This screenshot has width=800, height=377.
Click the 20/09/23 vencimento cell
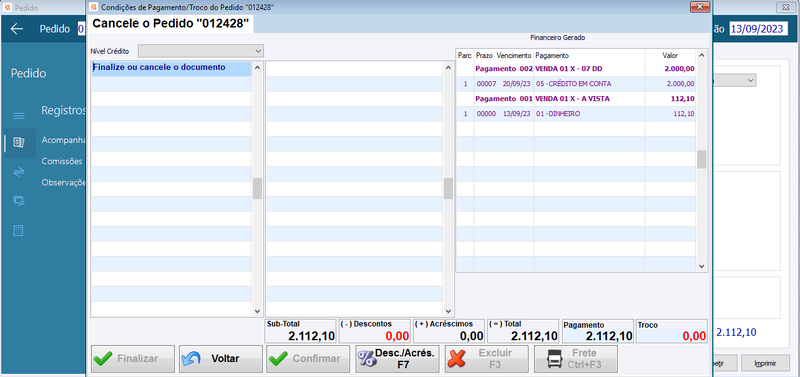pos(516,84)
